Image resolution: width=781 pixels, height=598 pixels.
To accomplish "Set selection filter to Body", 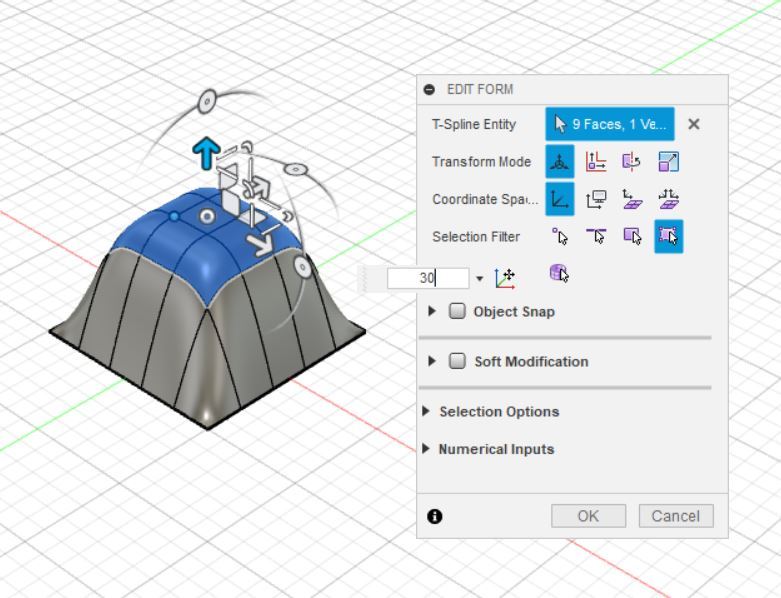I will 559,274.
